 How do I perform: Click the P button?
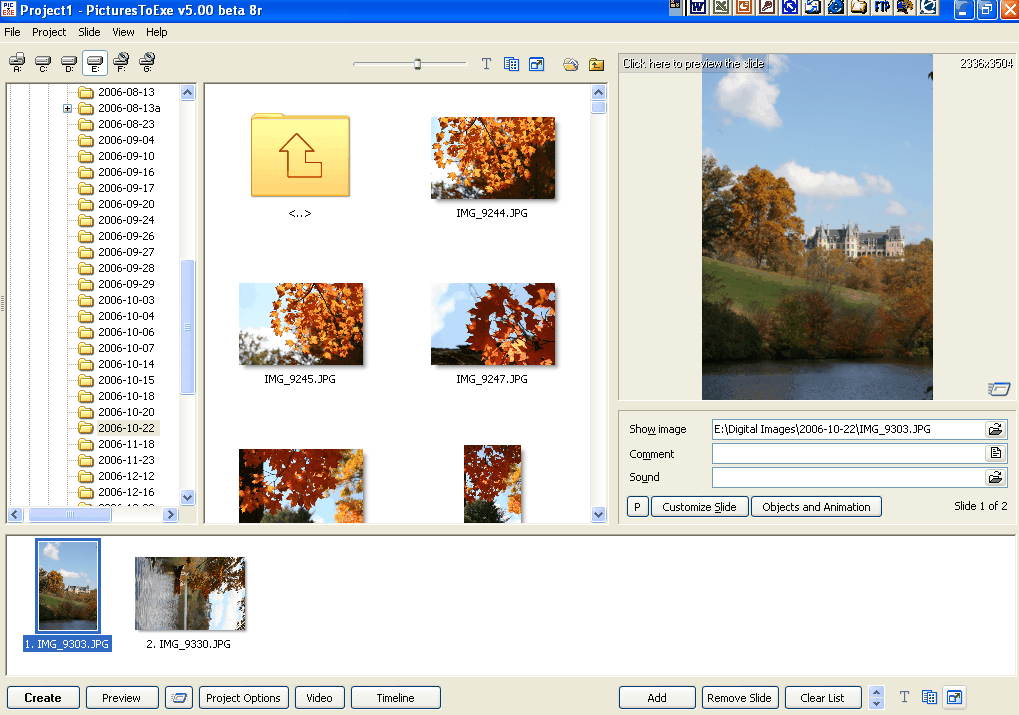[638, 507]
